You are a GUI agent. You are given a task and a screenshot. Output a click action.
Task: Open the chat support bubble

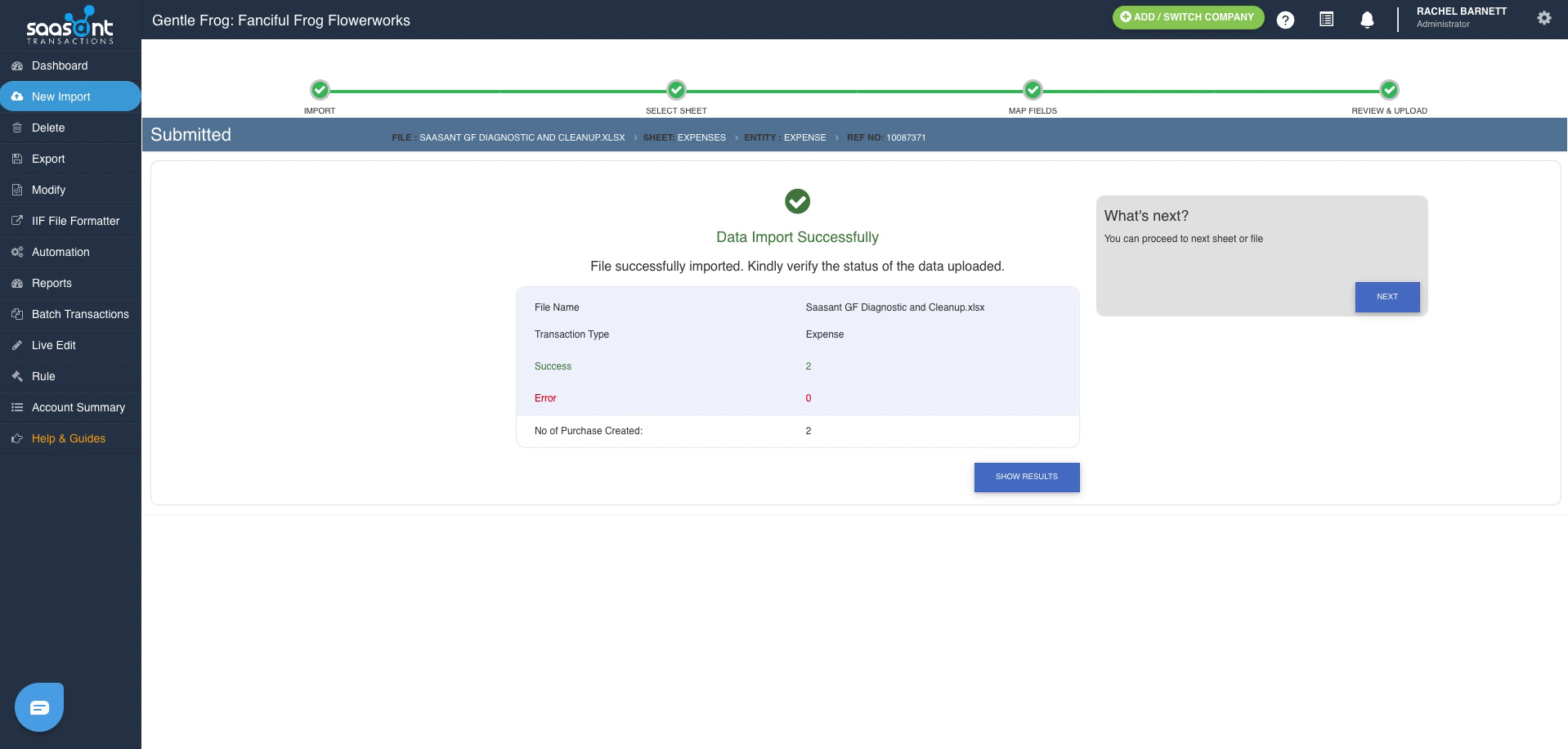pos(39,707)
